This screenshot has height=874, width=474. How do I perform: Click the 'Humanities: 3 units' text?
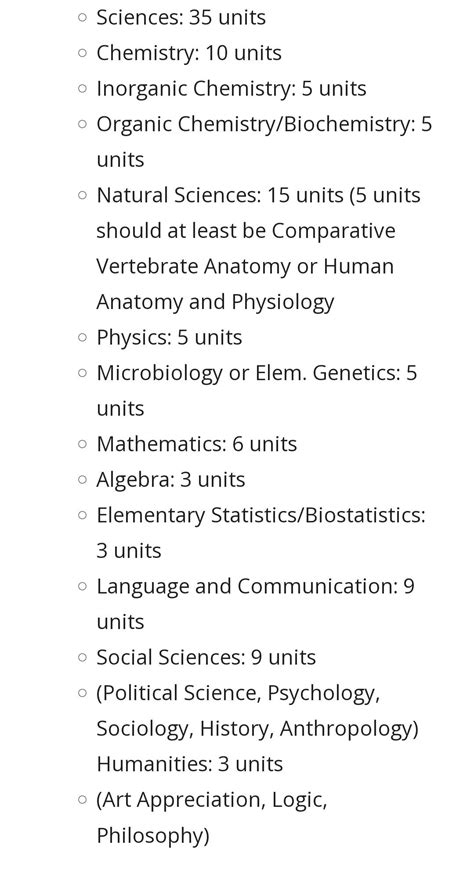(x=190, y=764)
